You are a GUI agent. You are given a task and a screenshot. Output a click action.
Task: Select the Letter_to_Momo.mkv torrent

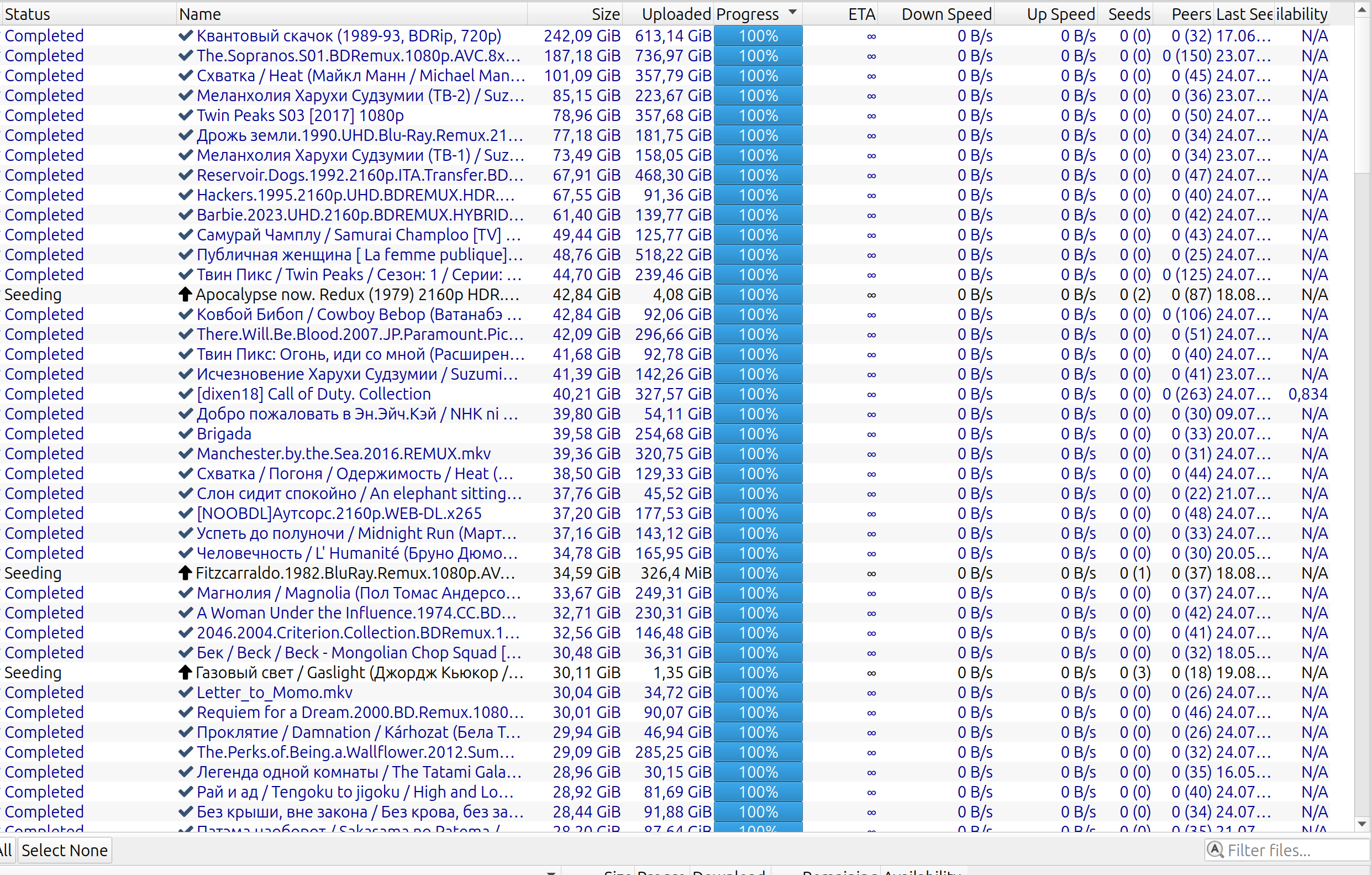pos(275,692)
